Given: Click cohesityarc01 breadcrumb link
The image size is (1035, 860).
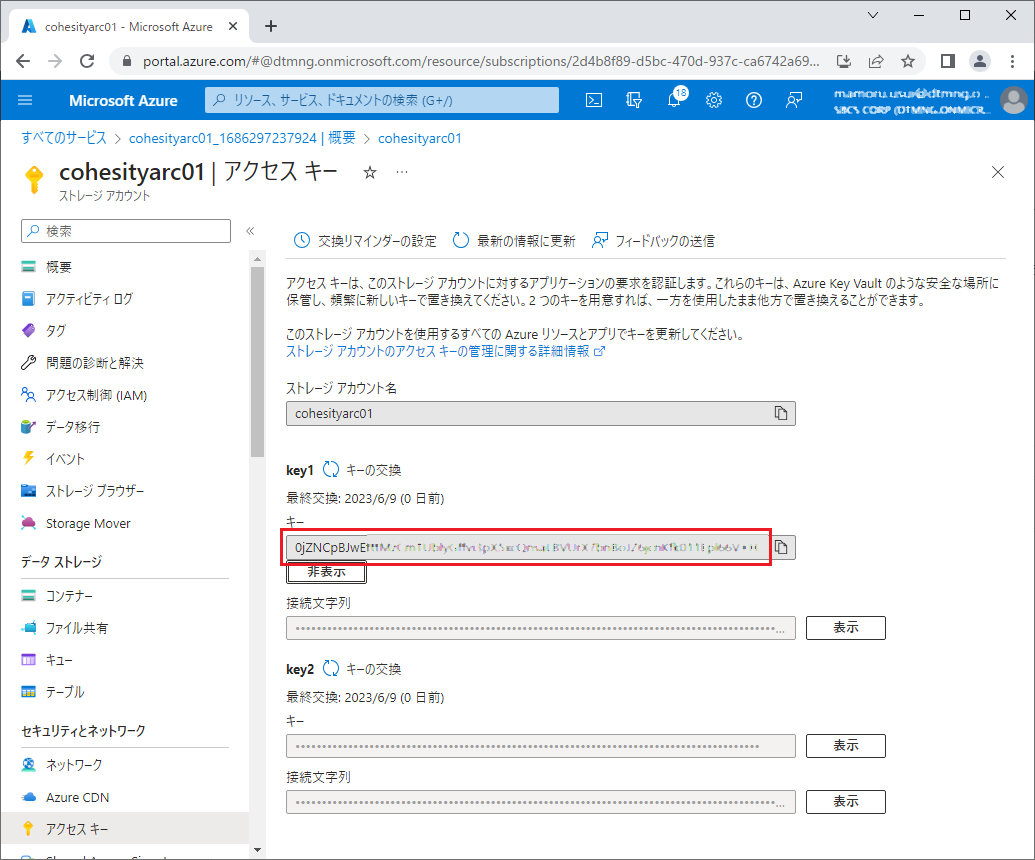Looking at the screenshot, I should pyautogui.click(x=420, y=138).
